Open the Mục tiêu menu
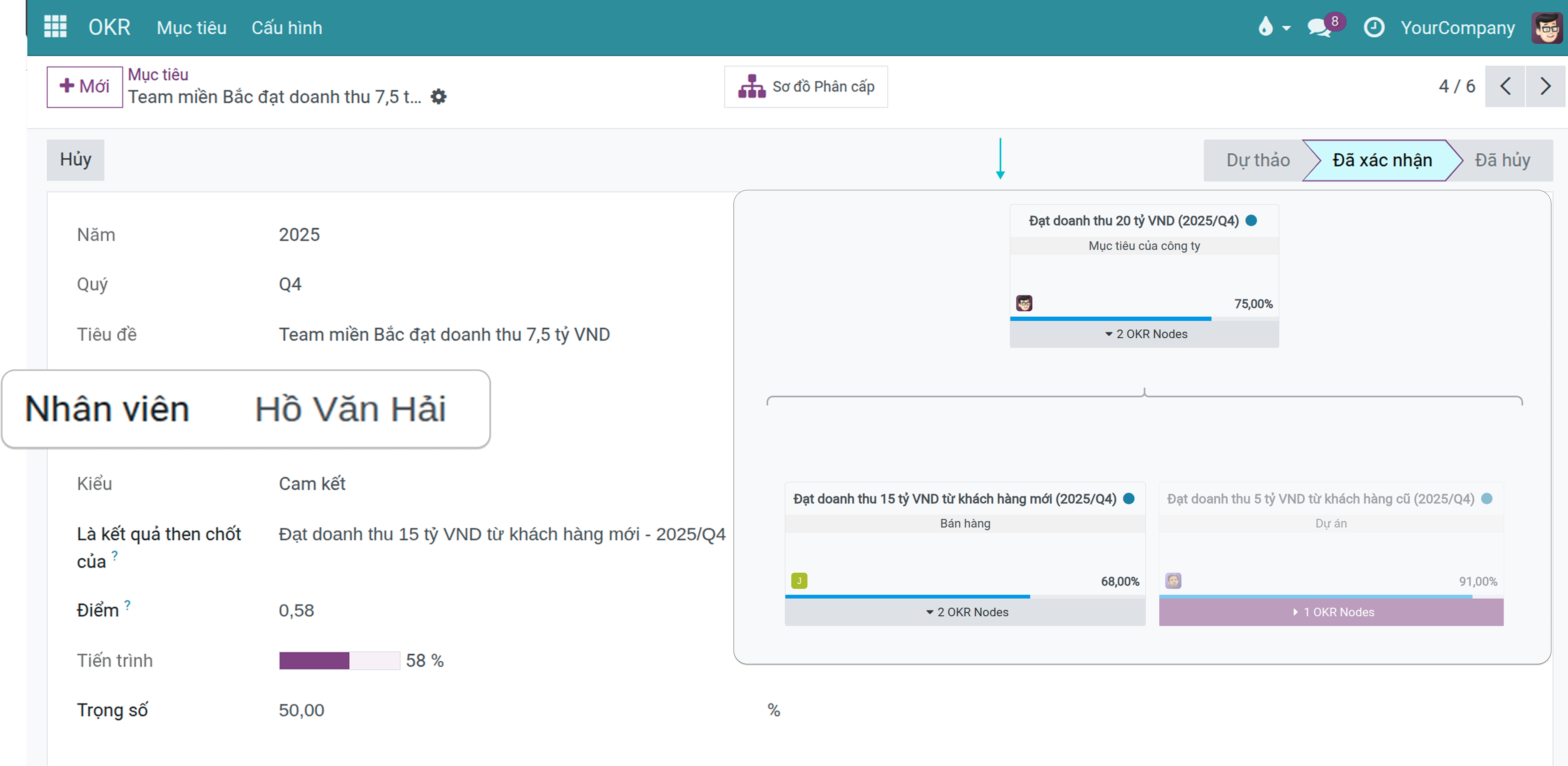The image size is (1568, 766). point(191,27)
